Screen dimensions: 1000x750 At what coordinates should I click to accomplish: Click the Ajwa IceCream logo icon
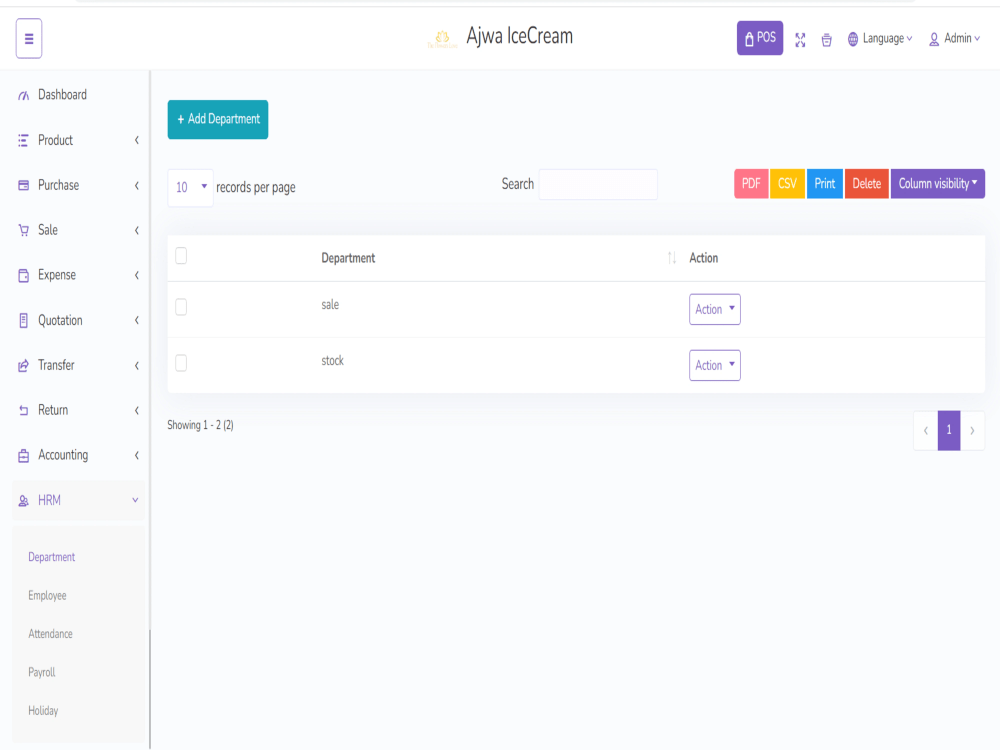click(x=442, y=39)
